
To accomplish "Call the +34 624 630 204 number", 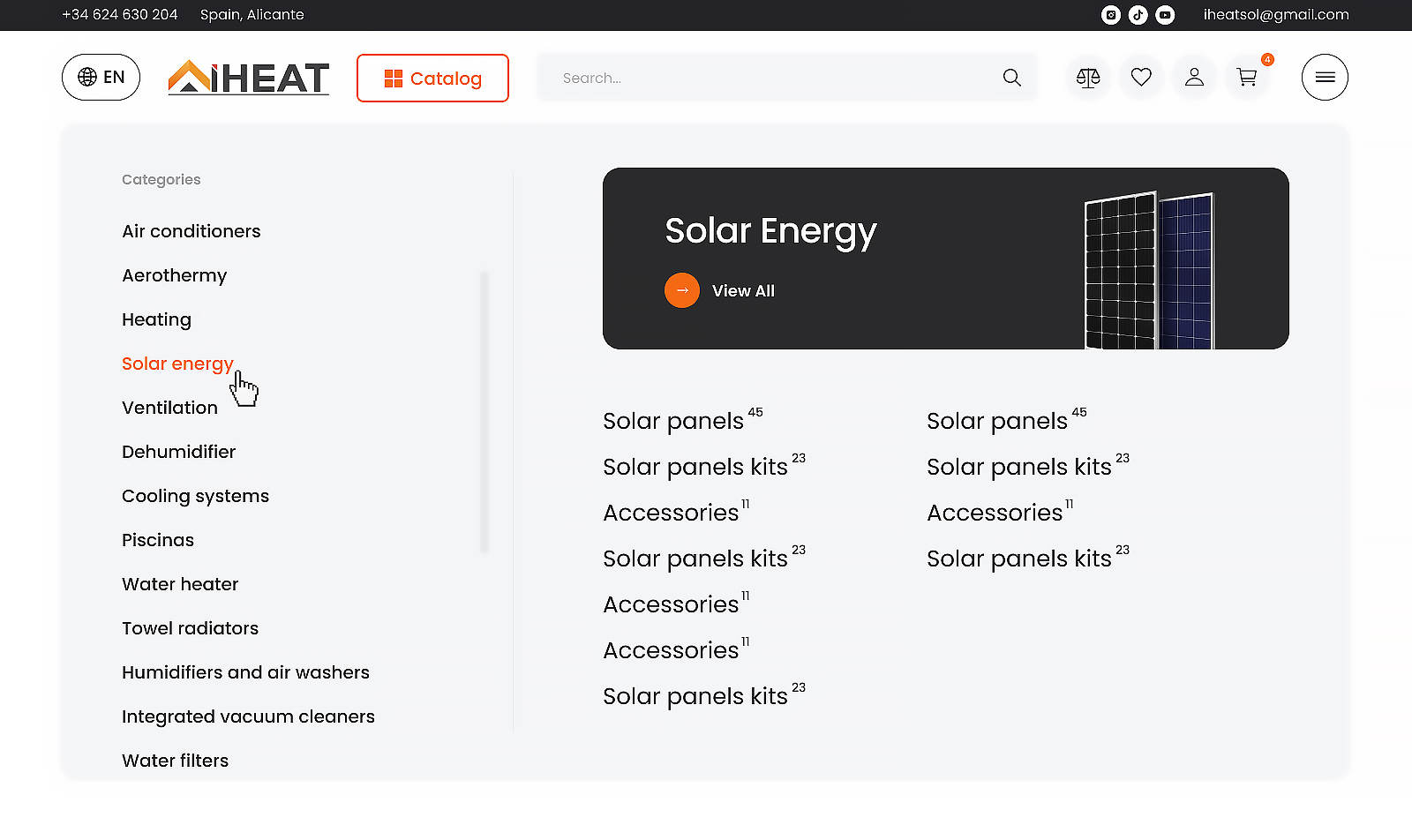I will 120,15.
